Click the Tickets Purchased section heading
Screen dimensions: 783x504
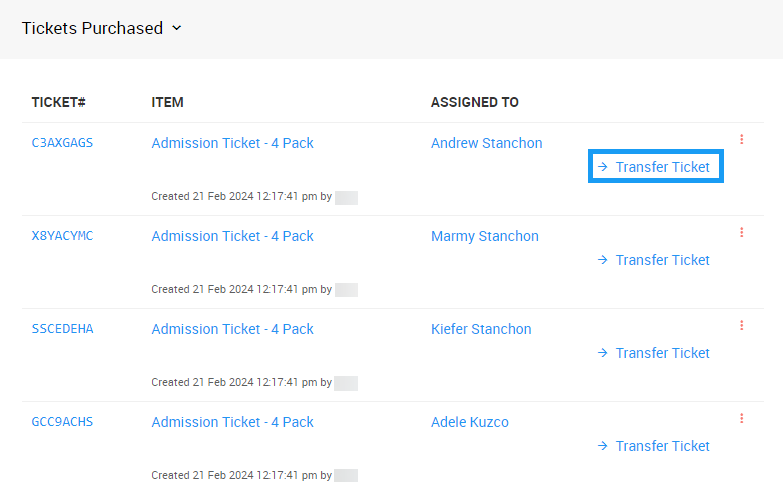pyautogui.click(x=92, y=28)
